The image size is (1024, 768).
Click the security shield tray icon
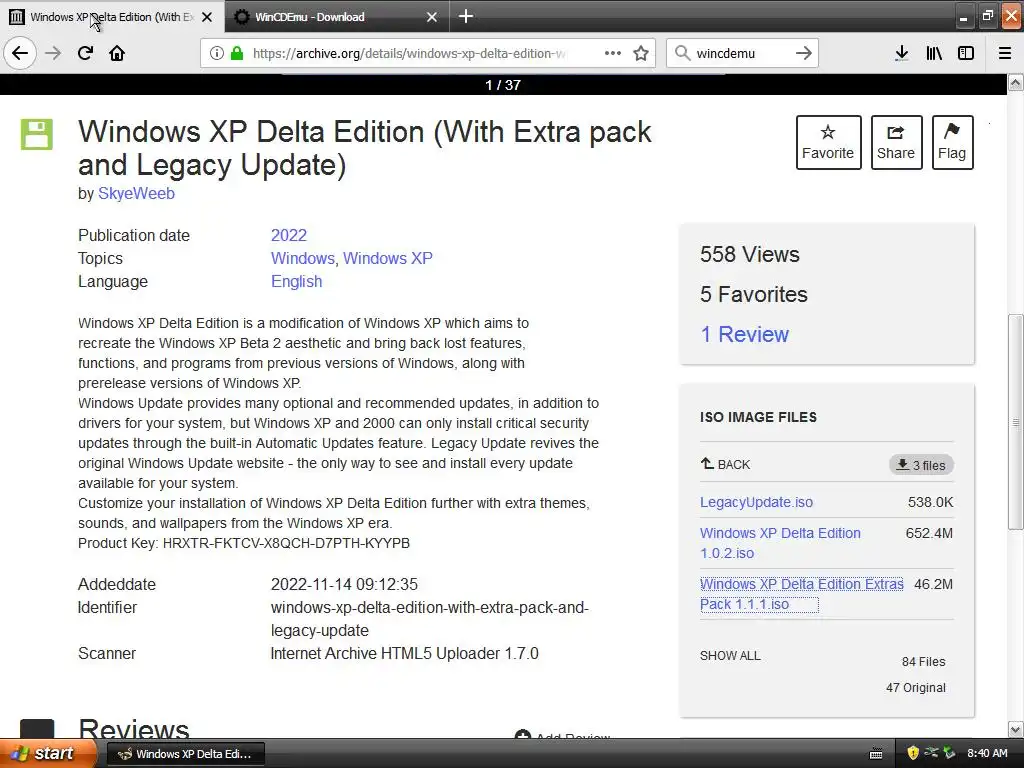pyautogui.click(x=913, y=754)
